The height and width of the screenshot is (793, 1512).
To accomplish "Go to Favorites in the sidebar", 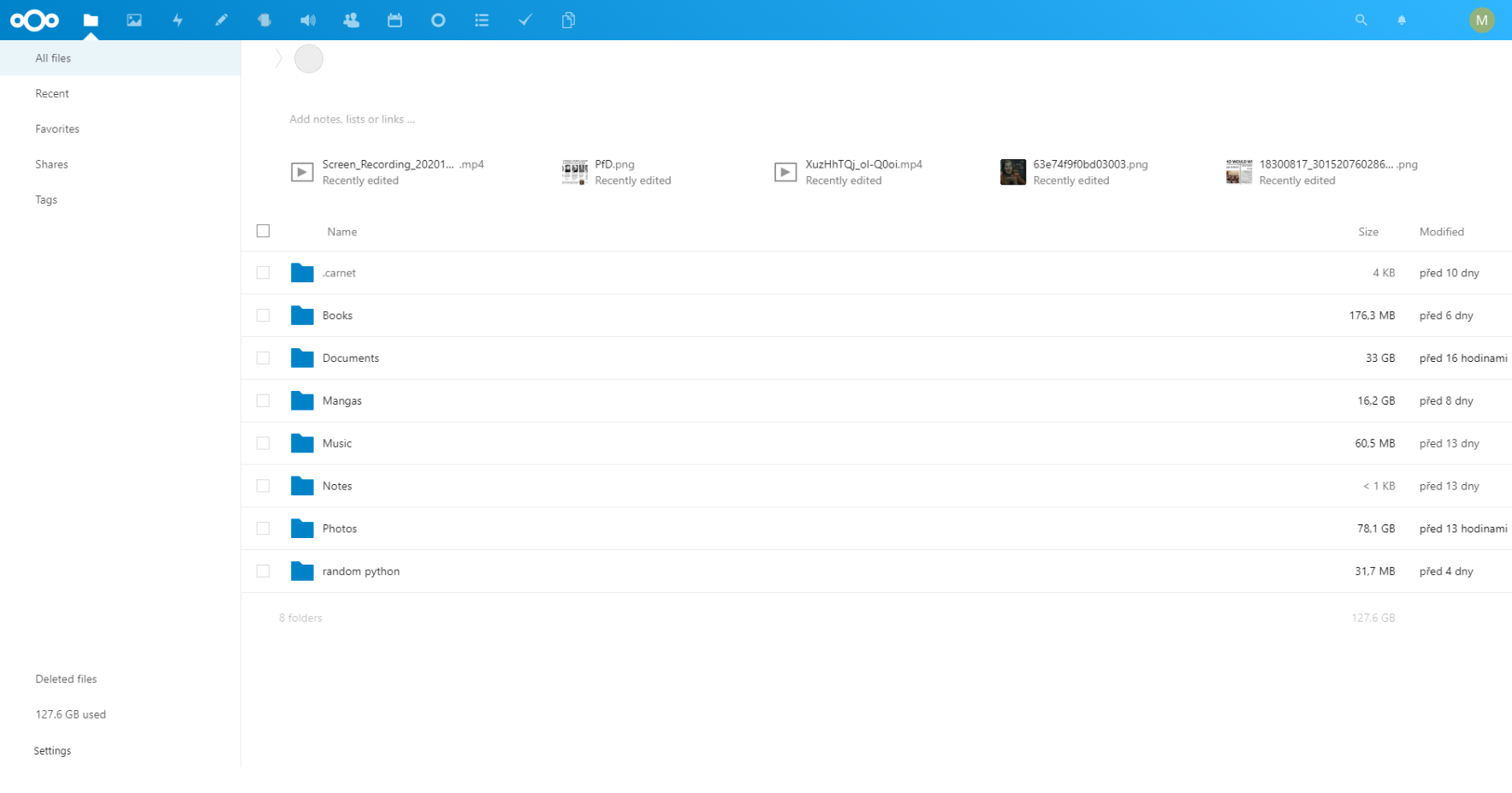I will (57, 129).
